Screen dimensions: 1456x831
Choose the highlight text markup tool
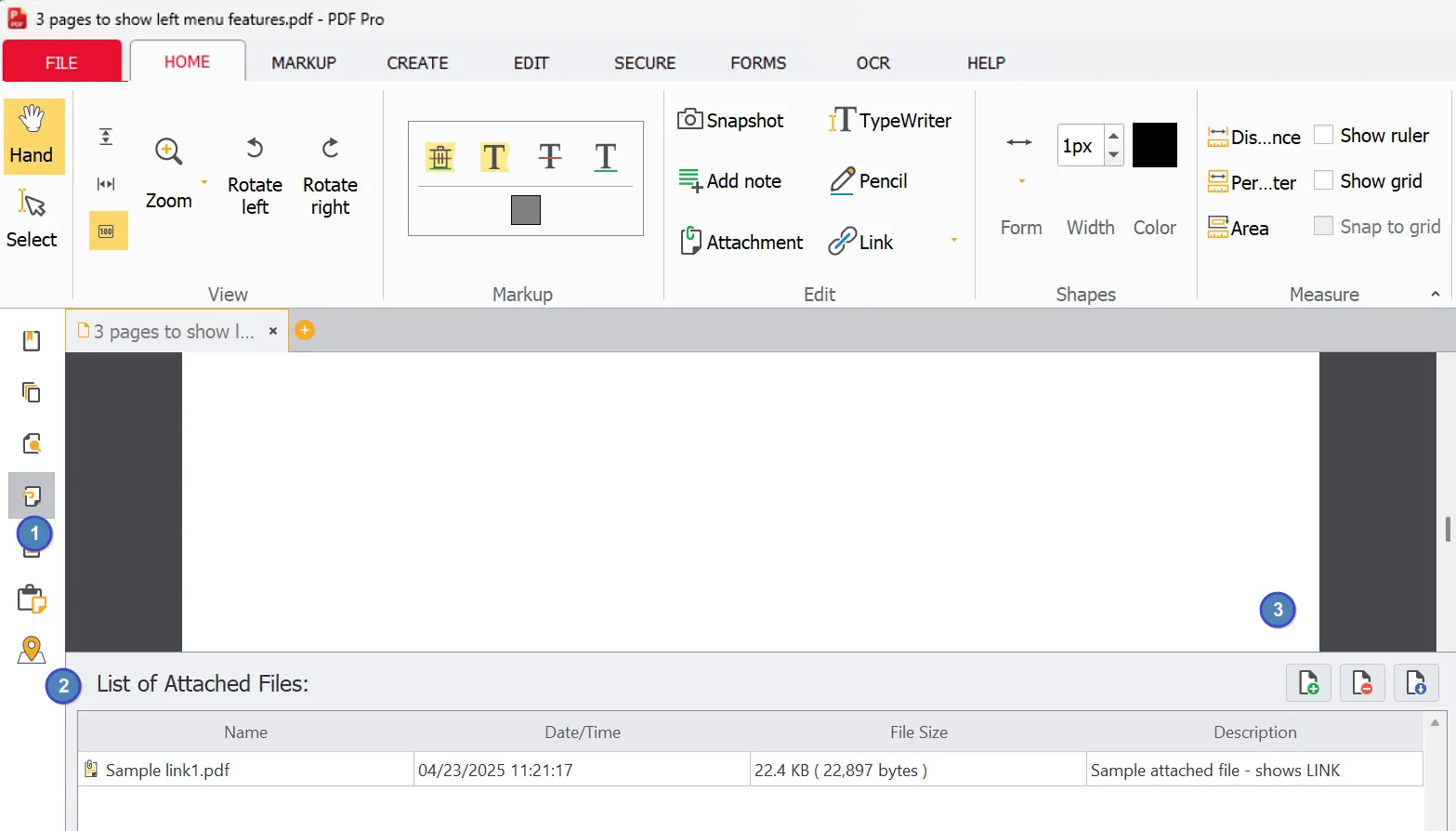coord(494,157)
